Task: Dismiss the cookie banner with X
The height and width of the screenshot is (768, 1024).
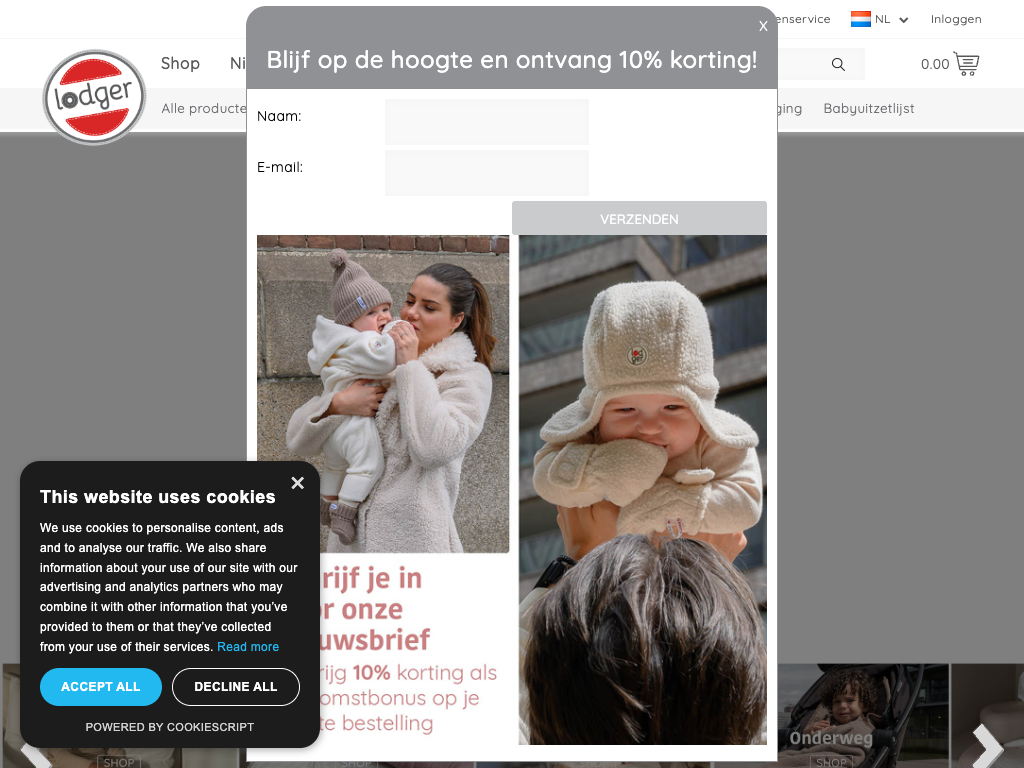Action: click(x=297, y=483)
